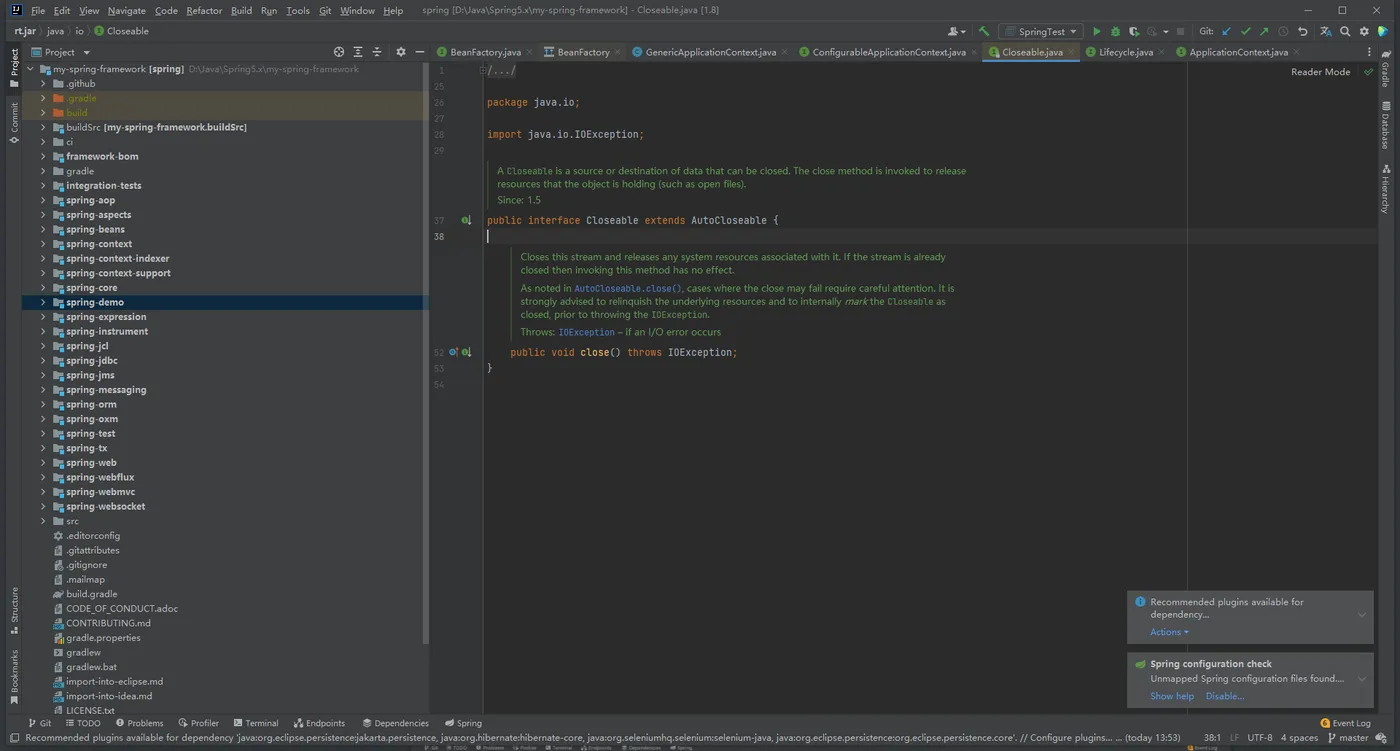Viewport: 1400px width, 751px height.
Task: Open the File menu
Action: (x=38, y=11)
